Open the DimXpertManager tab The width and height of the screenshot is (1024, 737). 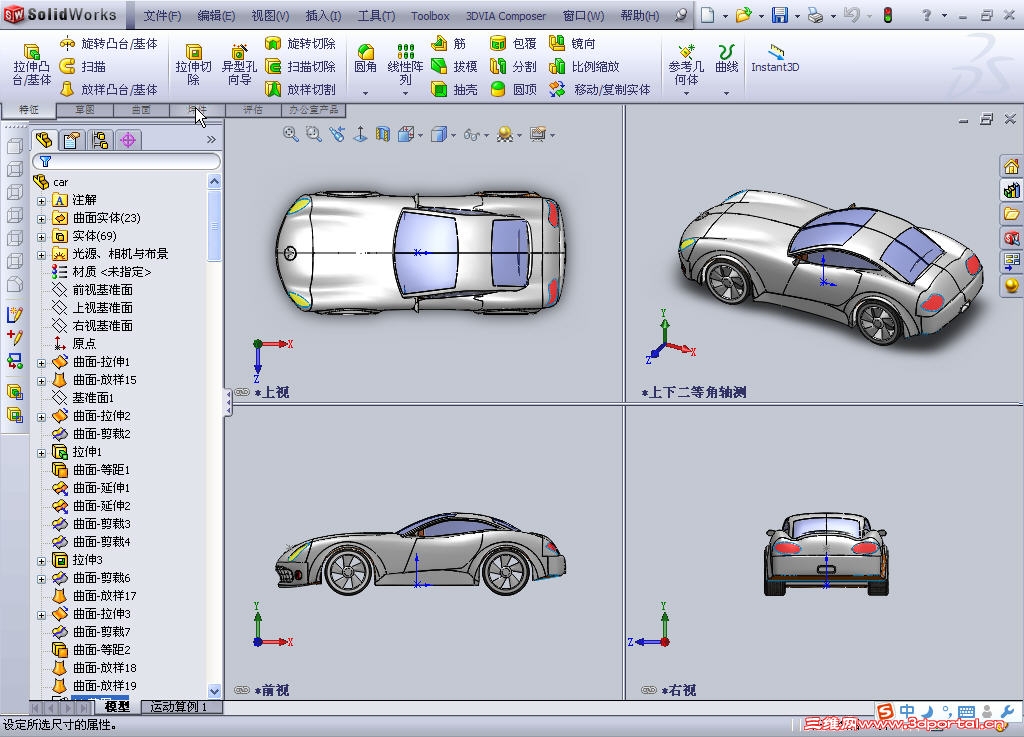(x=128, y=140)
